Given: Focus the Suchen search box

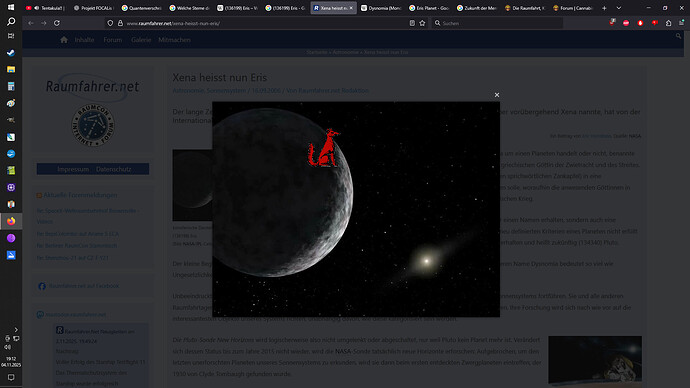Looking at the screenshot, I should click(496, 23).
